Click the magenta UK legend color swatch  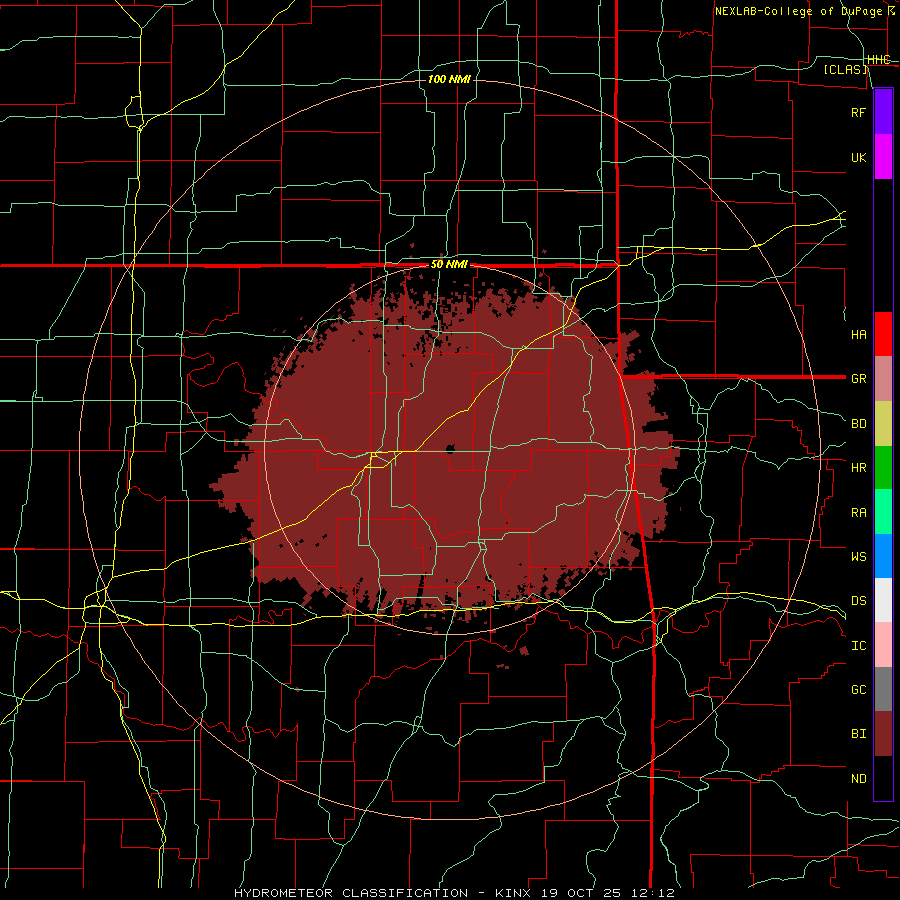tap(883, 157)
